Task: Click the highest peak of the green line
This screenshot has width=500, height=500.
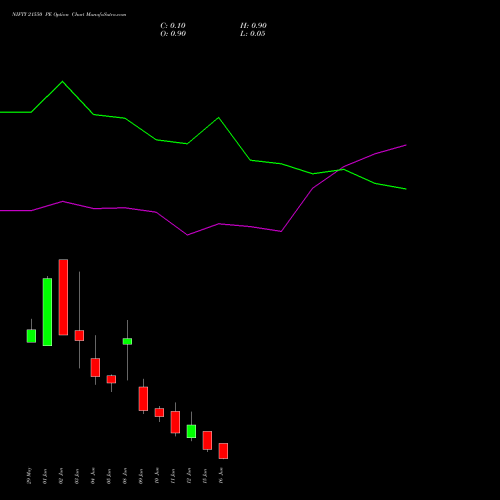Action: [x=63, y=81]
